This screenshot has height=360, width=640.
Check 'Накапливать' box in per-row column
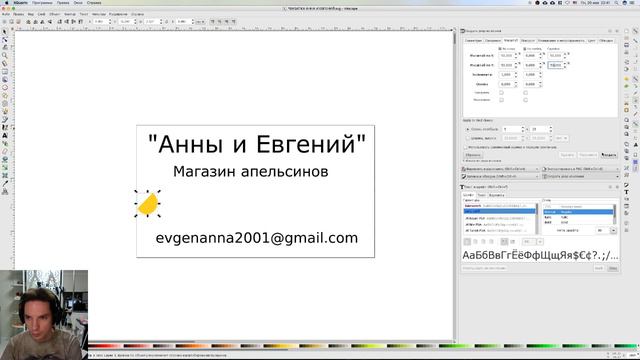tap(501, 100)
